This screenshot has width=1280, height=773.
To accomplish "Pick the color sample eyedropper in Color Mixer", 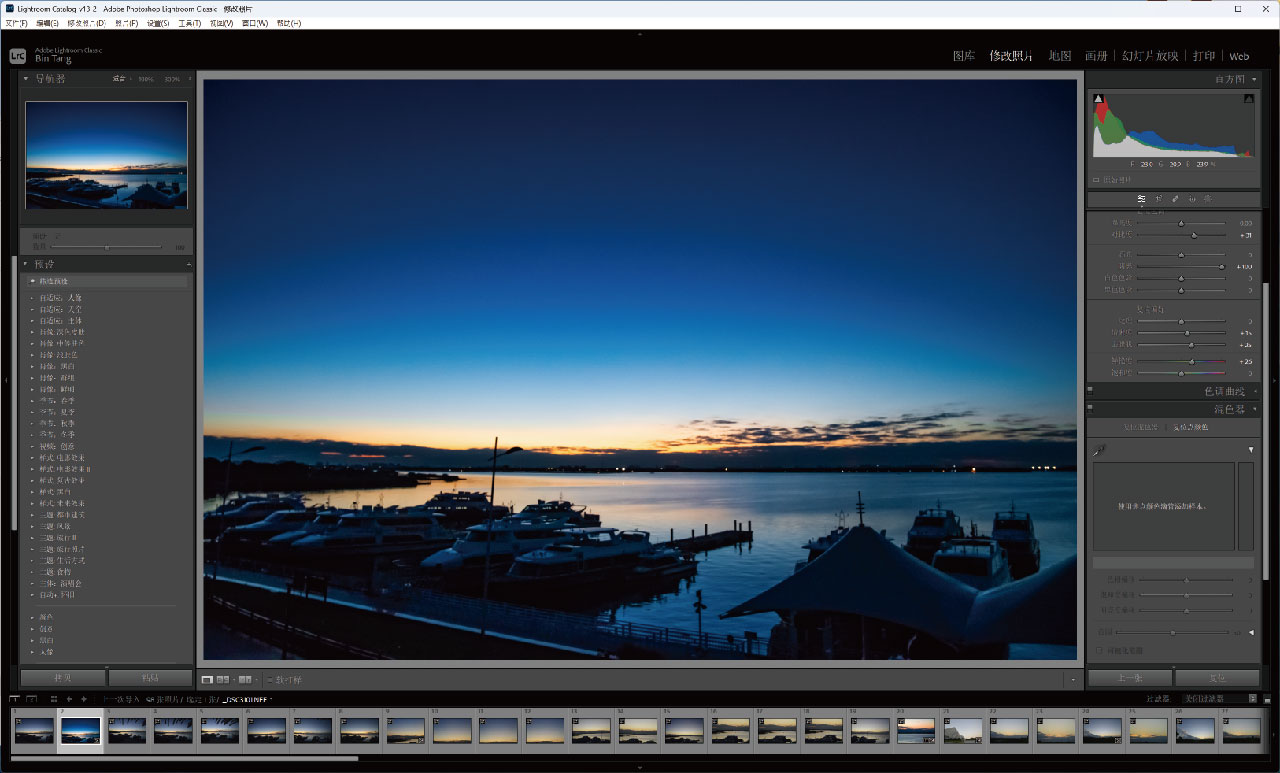I will click(1099, 451).
